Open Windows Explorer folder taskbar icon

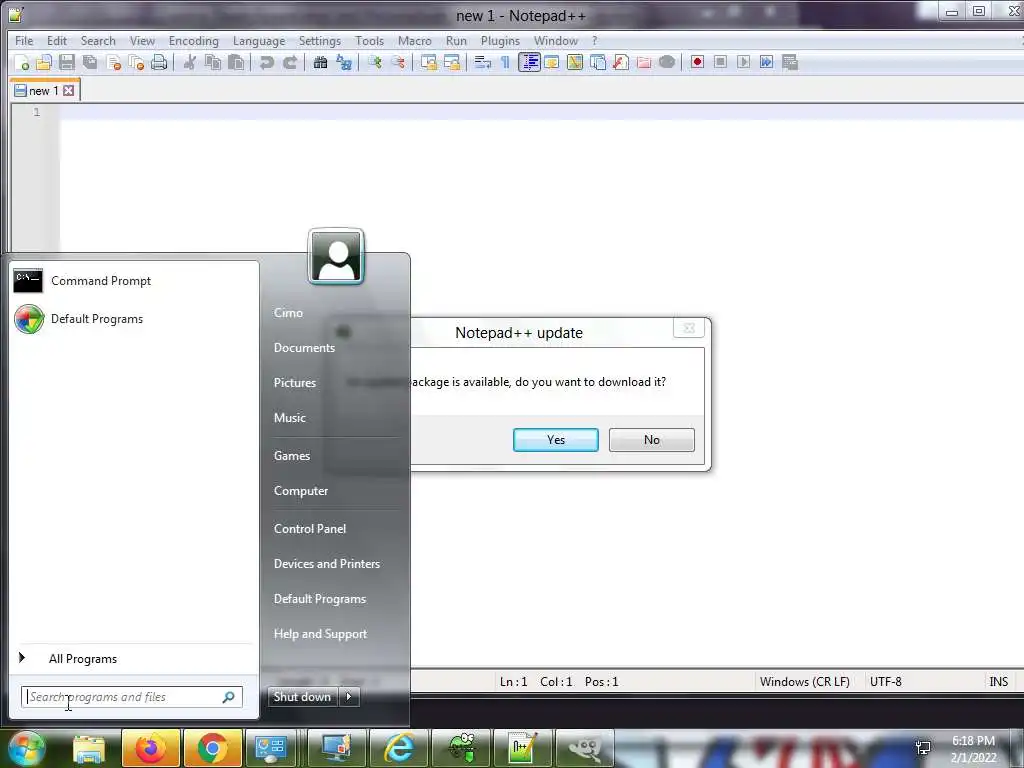coord(89,748)
